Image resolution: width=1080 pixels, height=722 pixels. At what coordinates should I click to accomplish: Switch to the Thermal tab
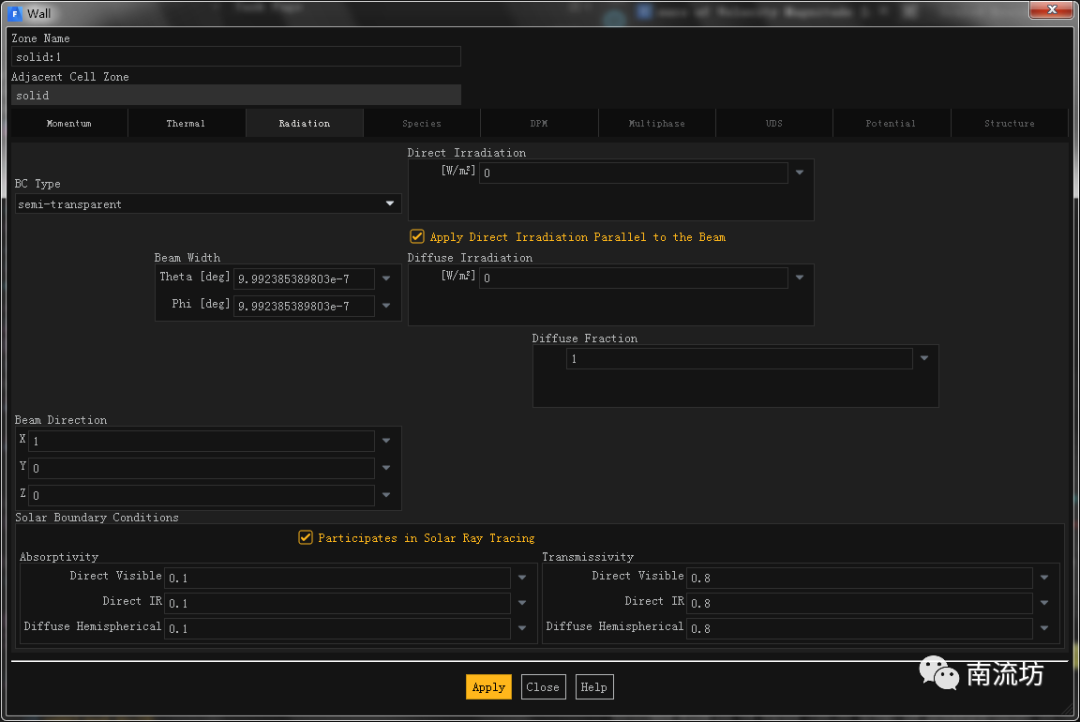point(186,123)
